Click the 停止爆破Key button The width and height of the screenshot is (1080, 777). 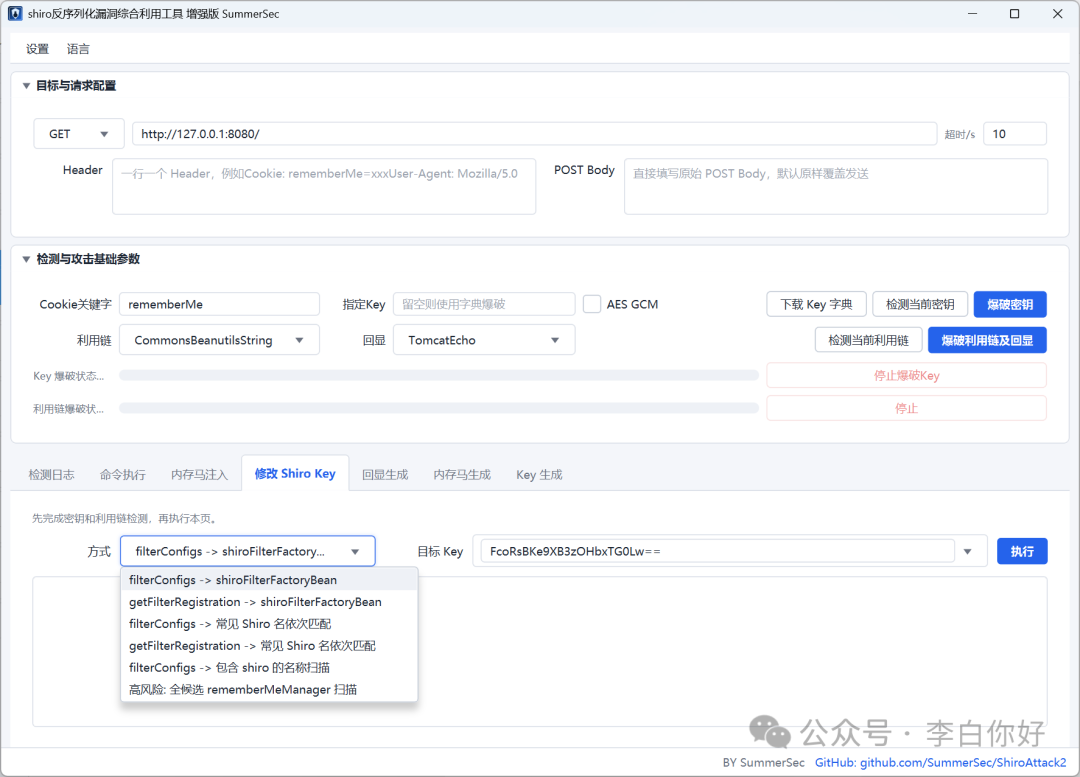pos(906,375)
